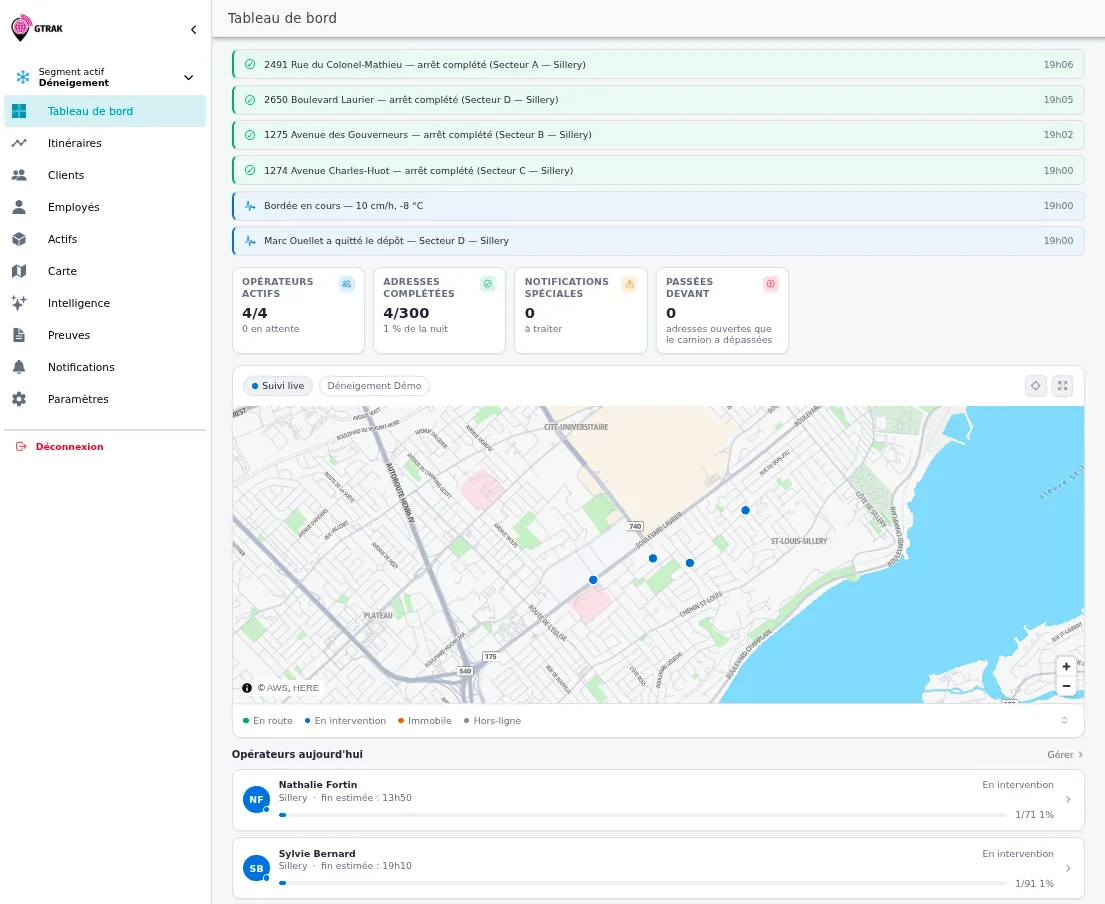Open the Carte page
The height and width of the screenshot is (904, 1105).
click(105, 271)
